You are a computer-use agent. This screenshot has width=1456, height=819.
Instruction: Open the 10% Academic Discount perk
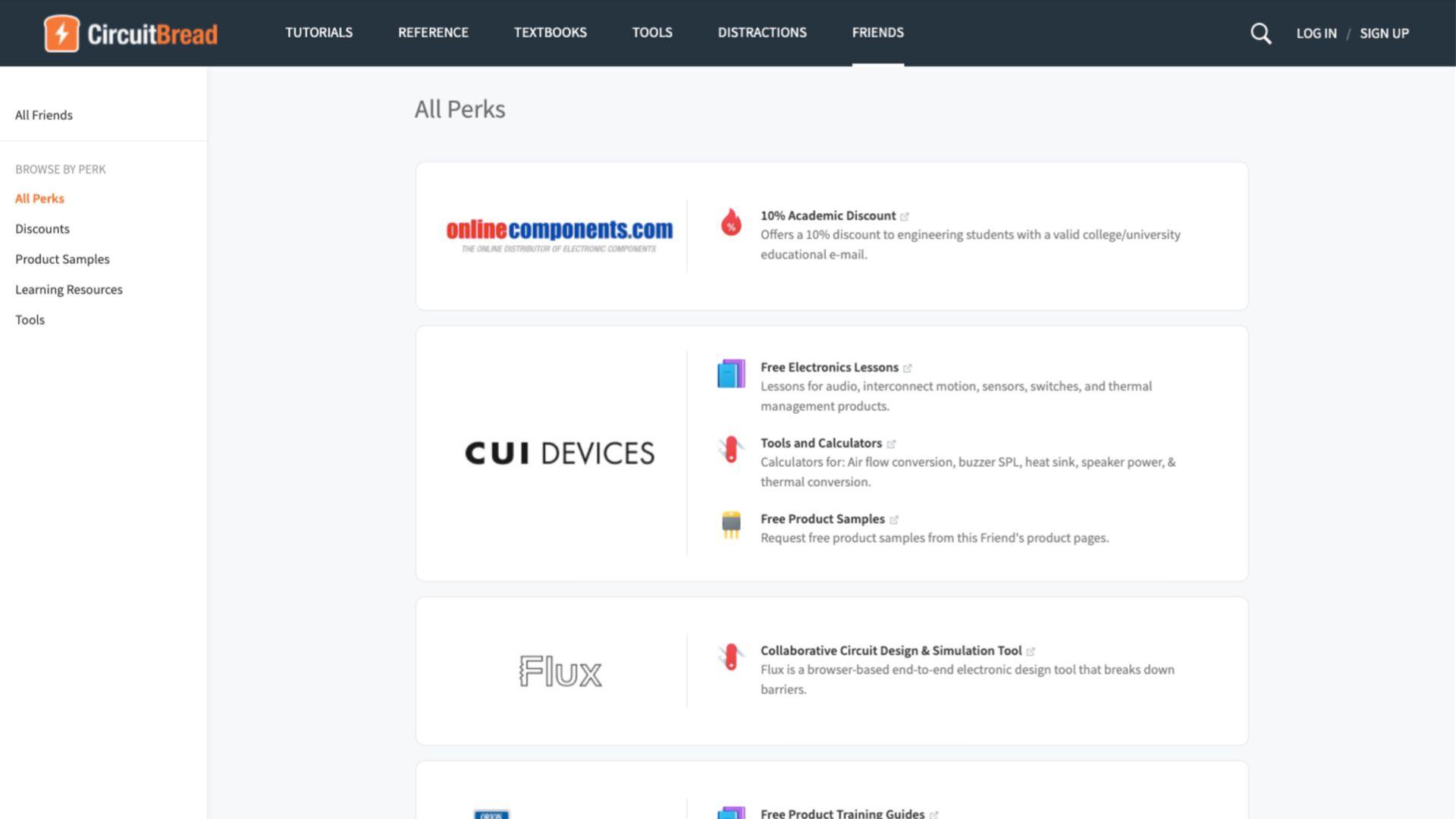pos(828,216)
